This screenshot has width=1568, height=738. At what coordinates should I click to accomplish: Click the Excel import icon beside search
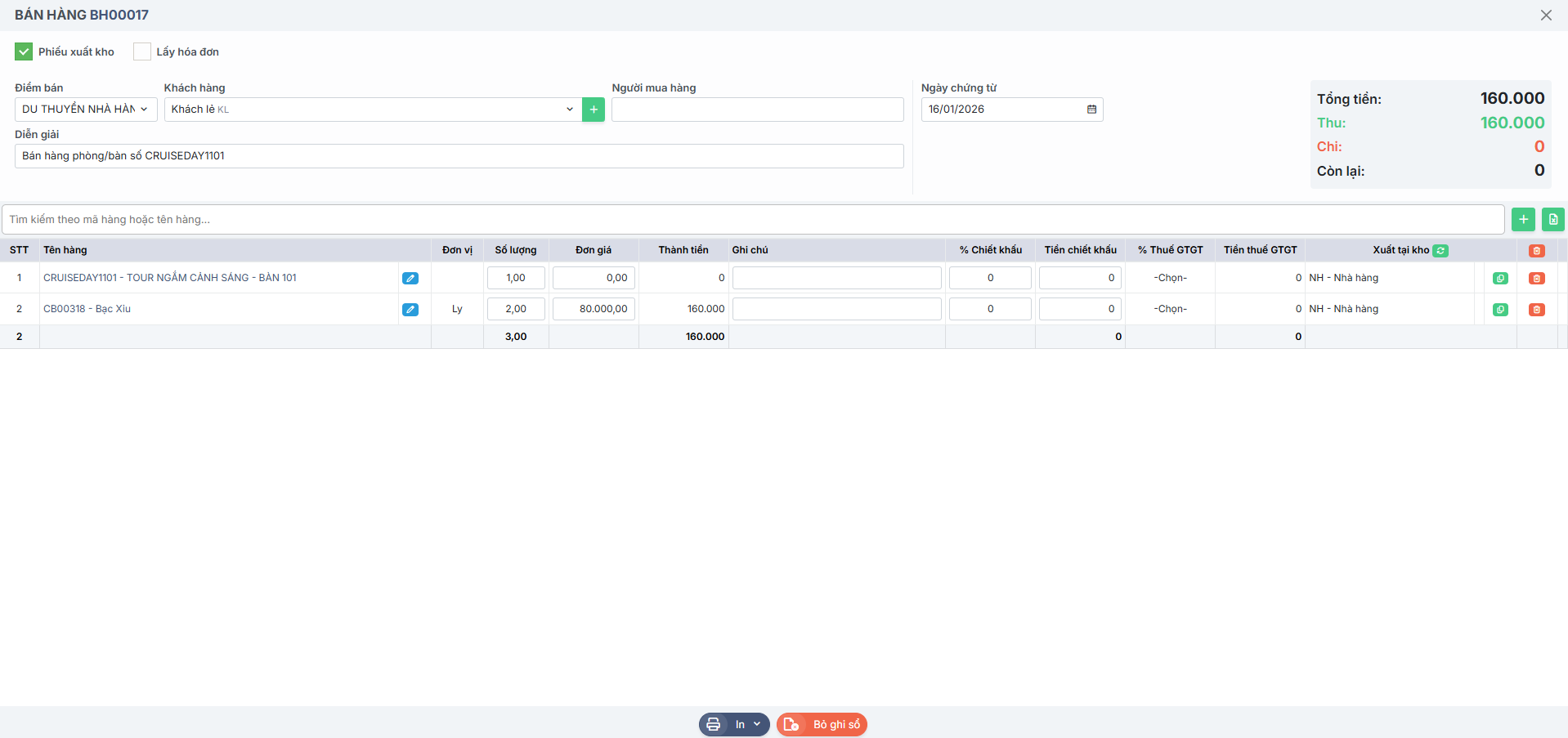(x=1552, y=219)
